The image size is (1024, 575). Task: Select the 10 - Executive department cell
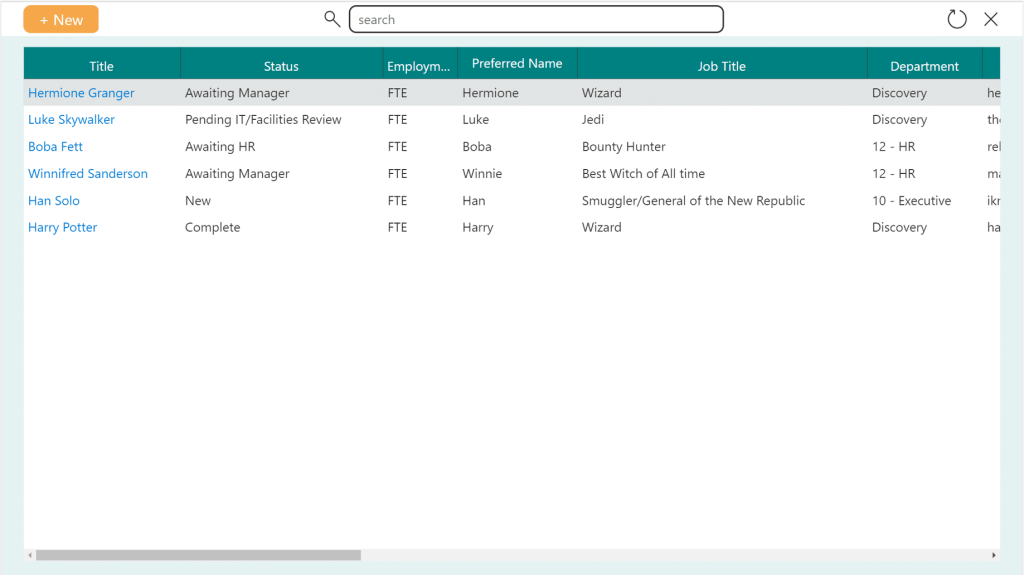(912, 201)
